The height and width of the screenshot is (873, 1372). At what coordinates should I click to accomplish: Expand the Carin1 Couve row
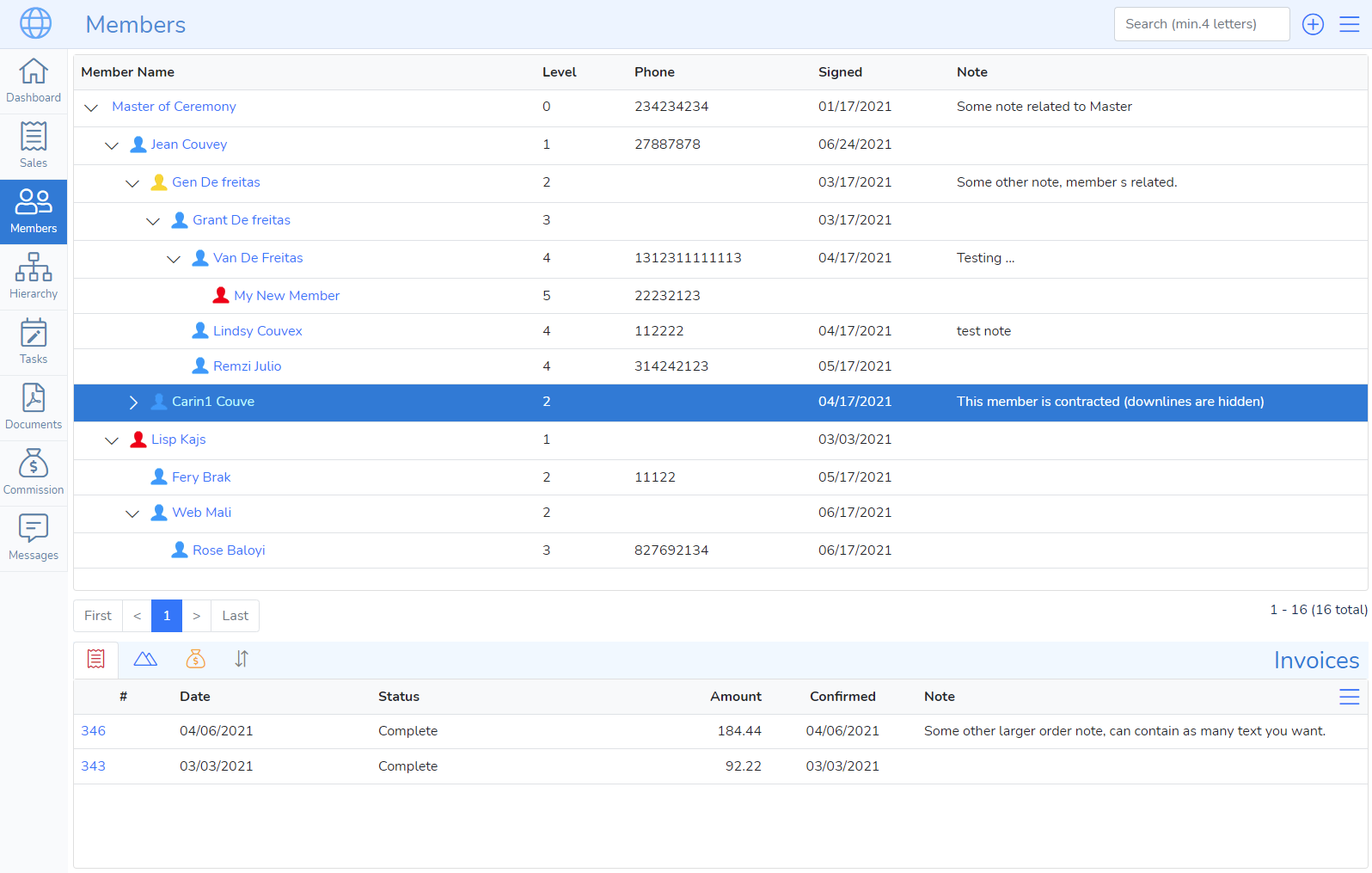132,403
